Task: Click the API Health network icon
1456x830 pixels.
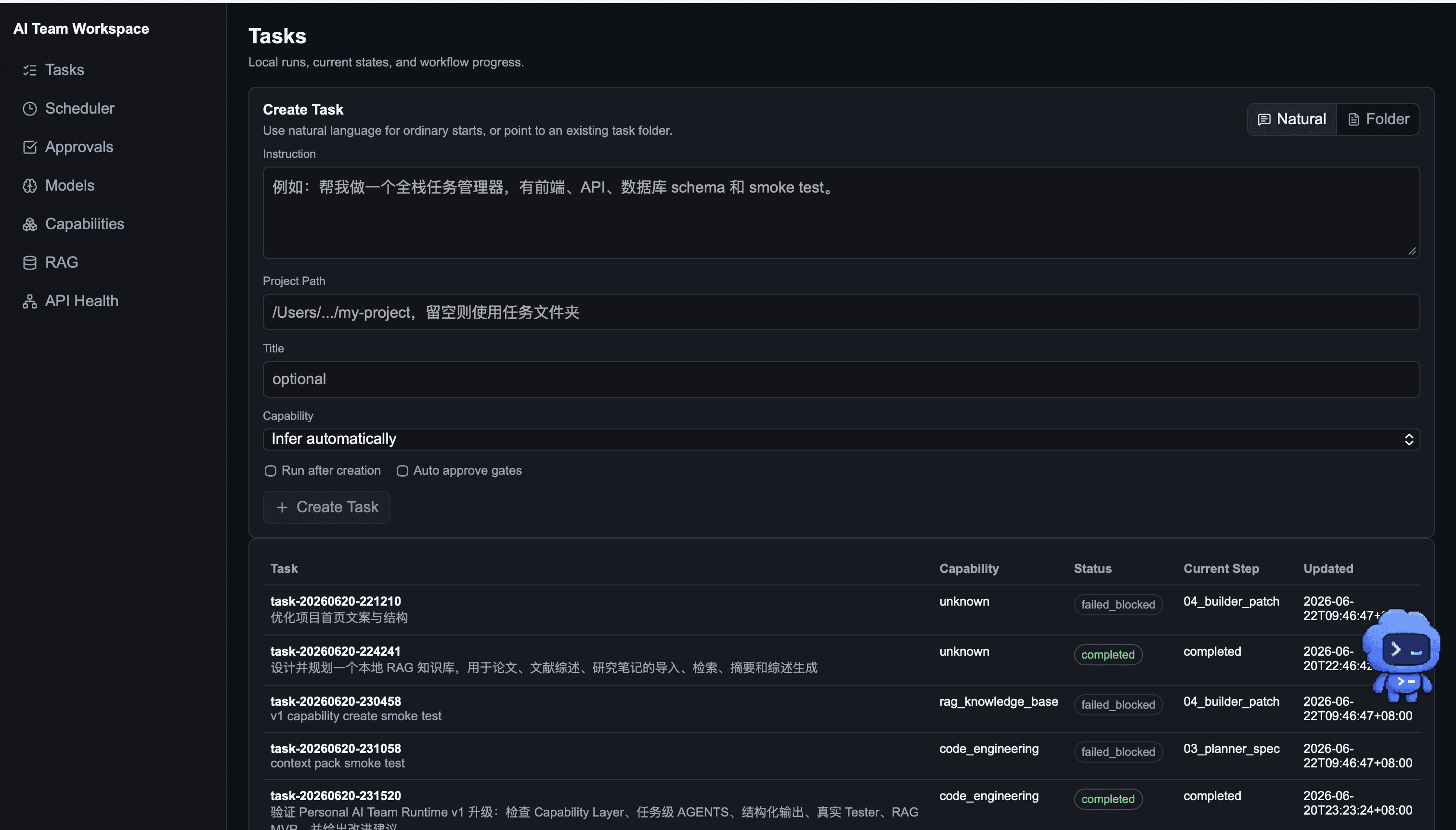Action: (30, 301)
